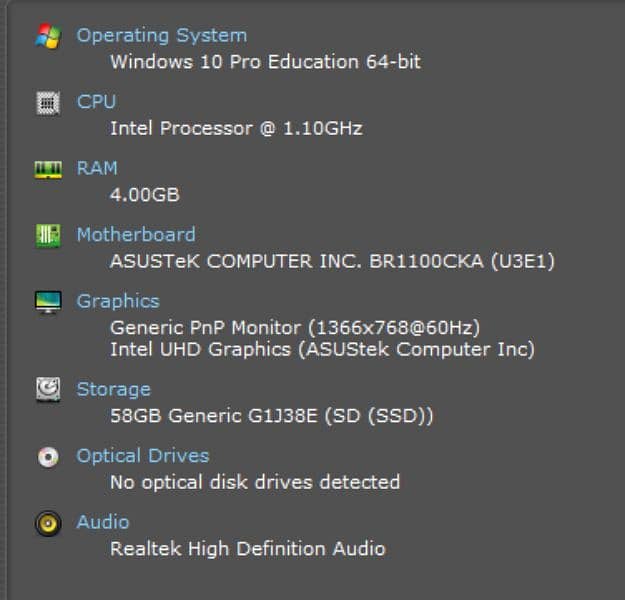Open the Storage section link

[x=113, y=389]
